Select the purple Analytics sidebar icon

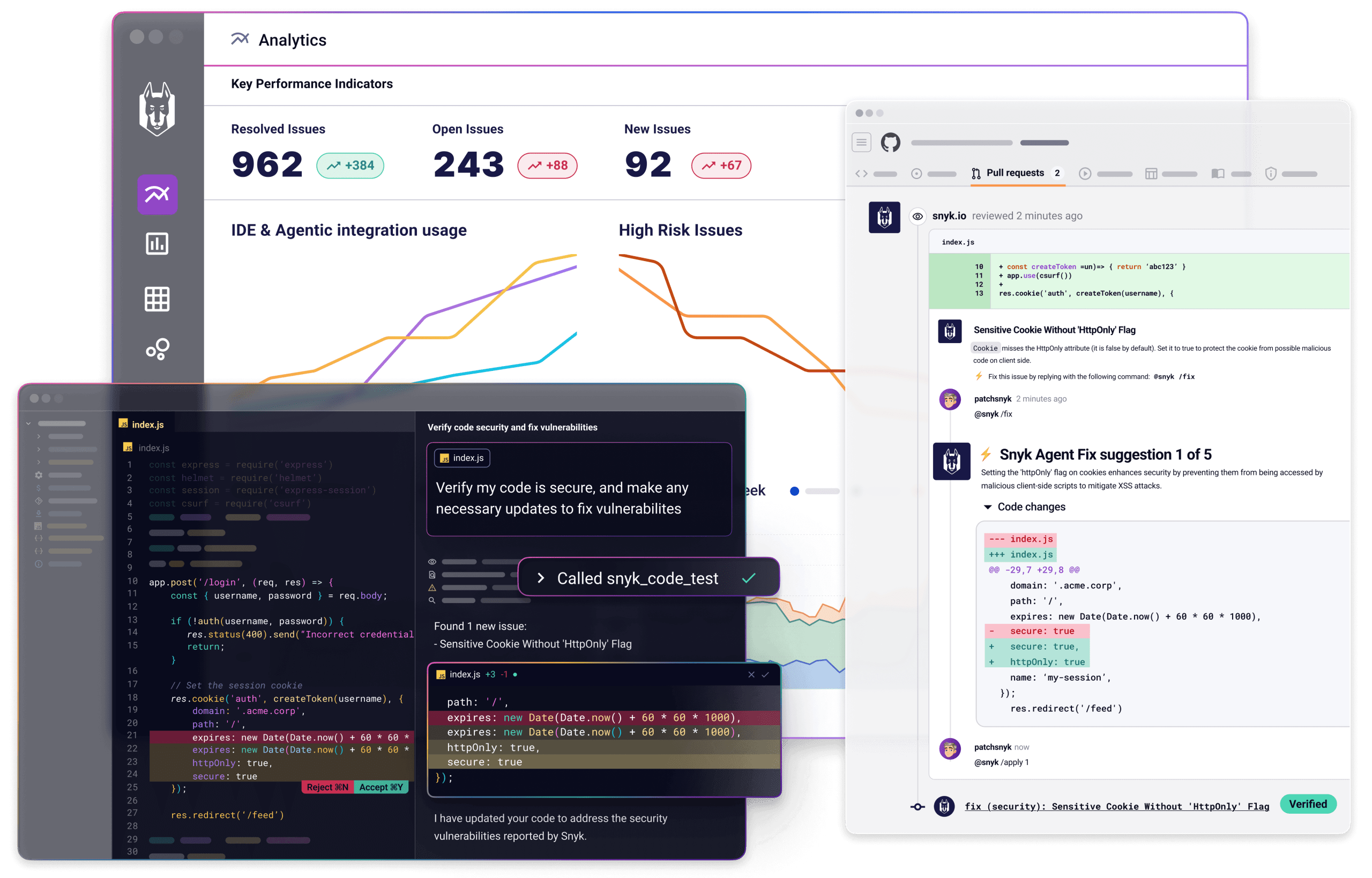point(156,195)
